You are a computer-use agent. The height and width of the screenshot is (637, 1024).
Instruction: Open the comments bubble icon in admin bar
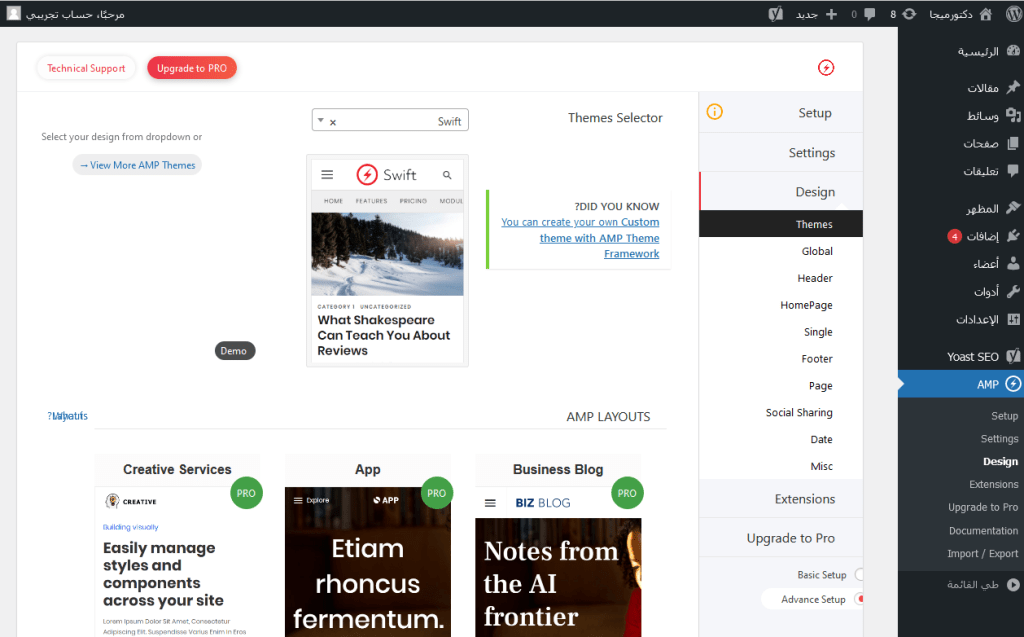[870, 13]
